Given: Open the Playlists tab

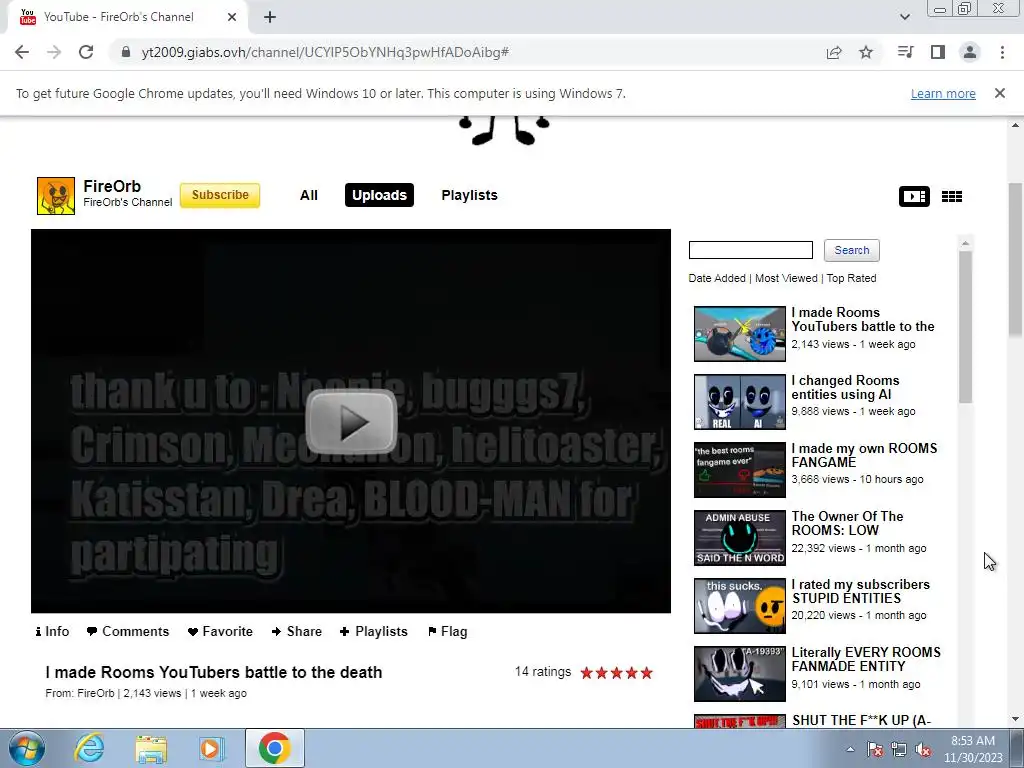Looking at the screenshot, I should click(x=470, y=195).
